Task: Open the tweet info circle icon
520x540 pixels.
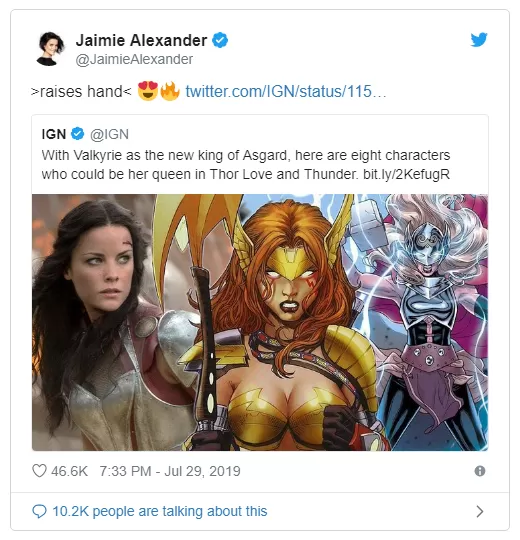Action: [480, 471]
